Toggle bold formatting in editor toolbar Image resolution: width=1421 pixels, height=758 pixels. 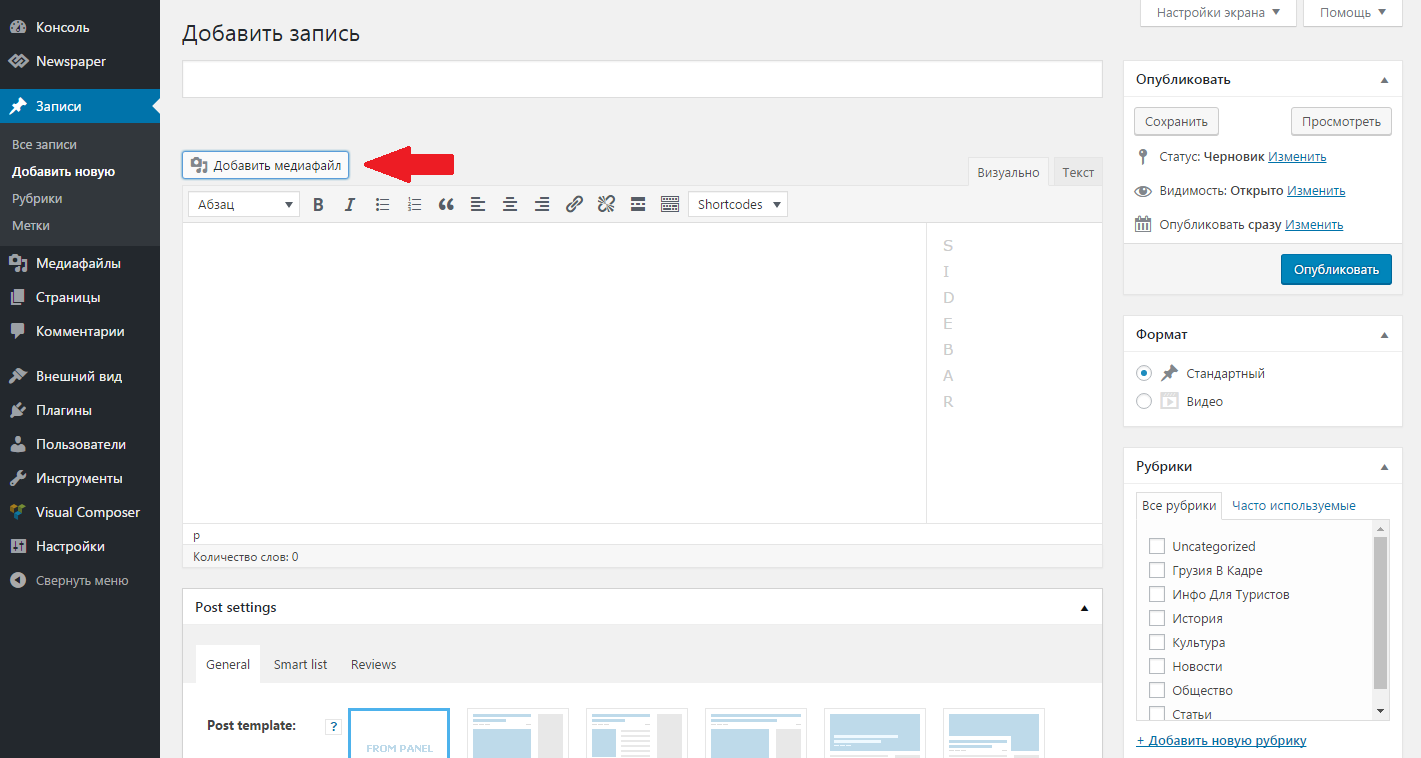318,204
